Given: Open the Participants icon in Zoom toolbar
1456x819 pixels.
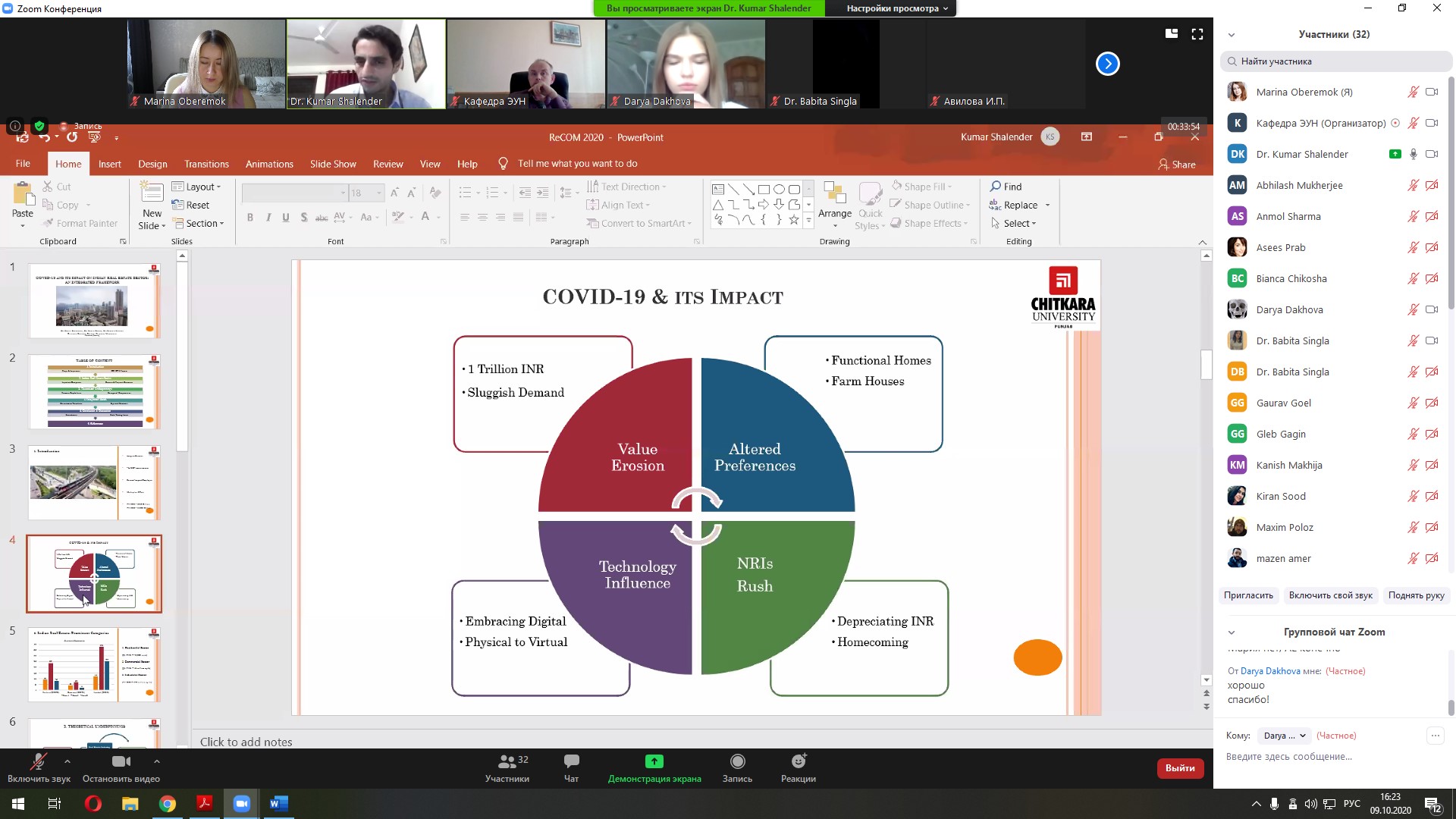Looking at the screenshot, I should click(507, 761).
